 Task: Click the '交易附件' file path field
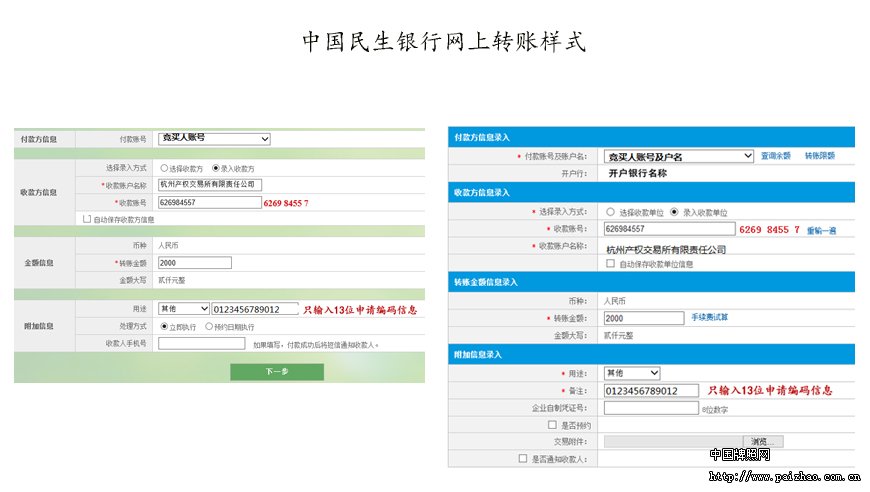point(674,442)
